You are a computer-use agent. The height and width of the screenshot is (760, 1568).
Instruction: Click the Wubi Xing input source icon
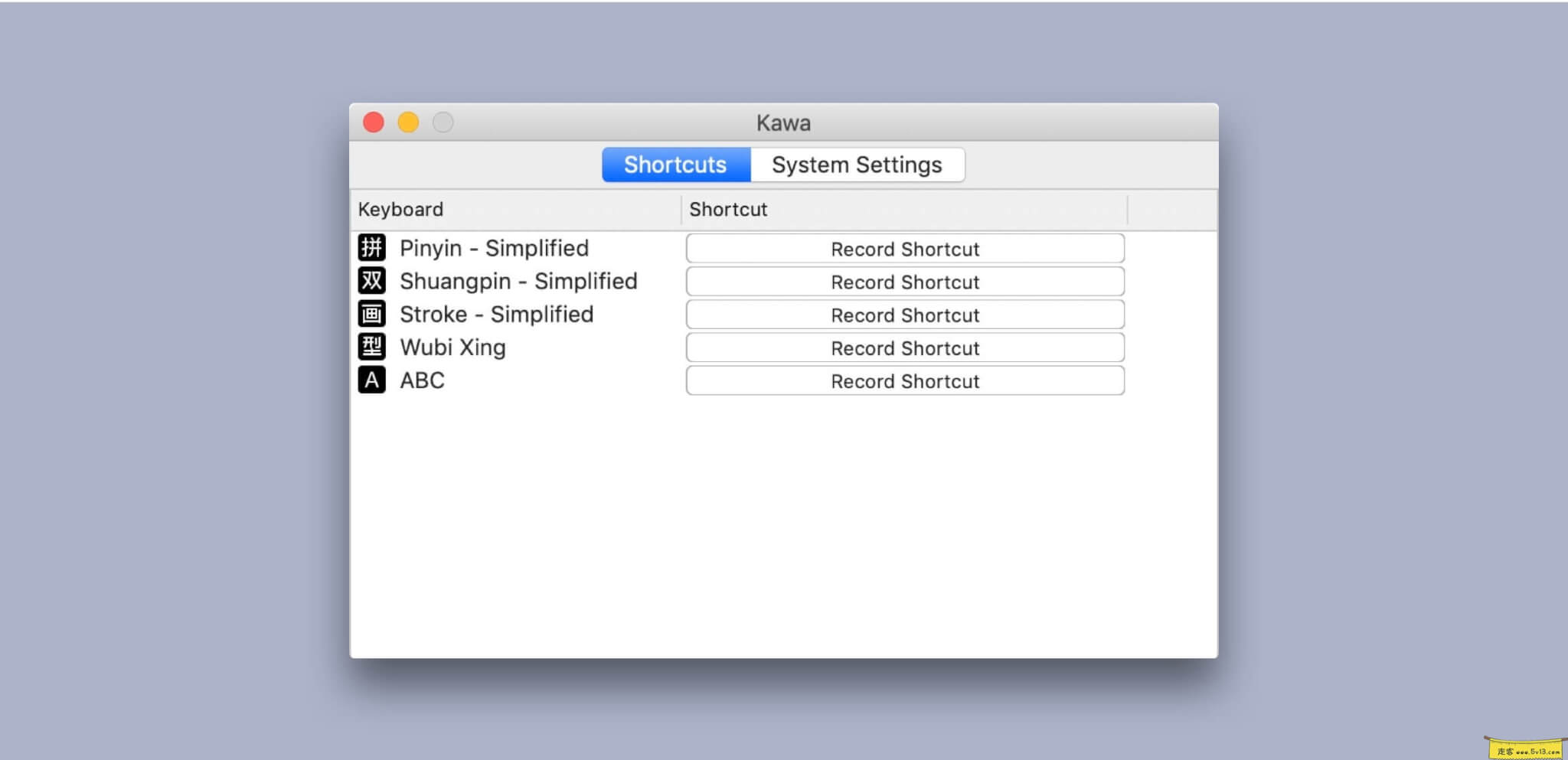pos(371,347)
